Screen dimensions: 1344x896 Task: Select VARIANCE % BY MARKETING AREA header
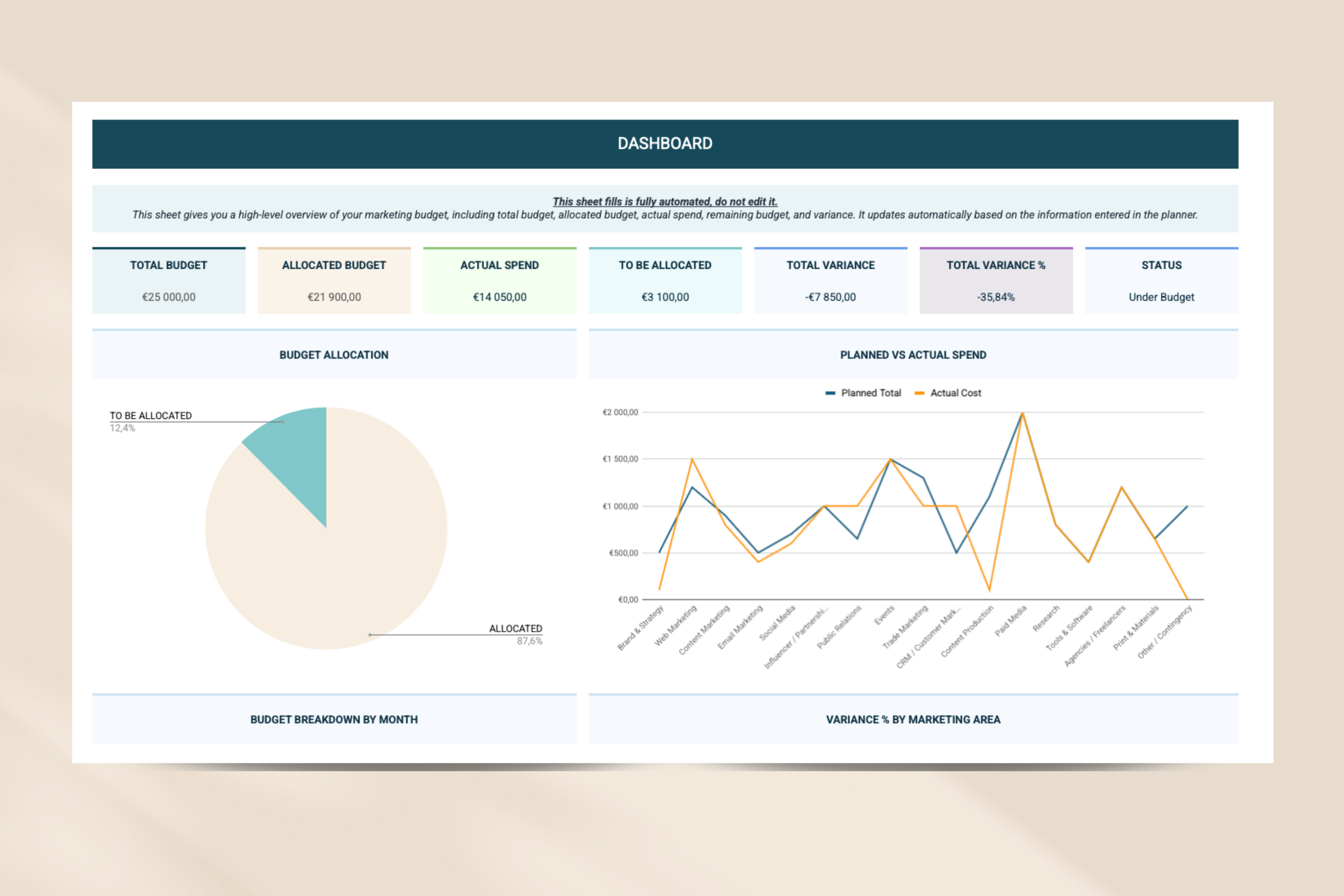point(913,720)
